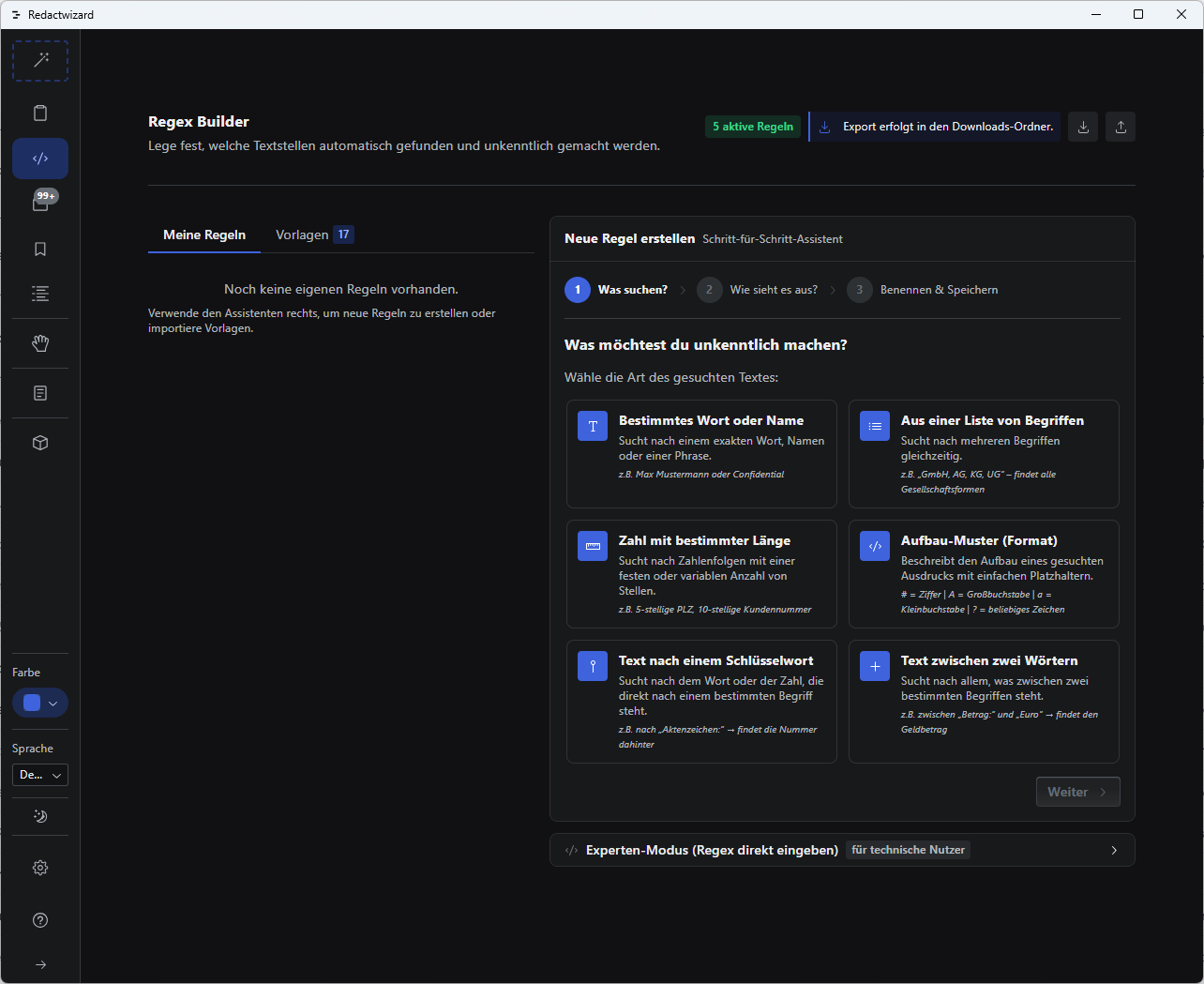
Task: Choose Text nach einem Schlüsselwort card
Action: pos(701,702)
